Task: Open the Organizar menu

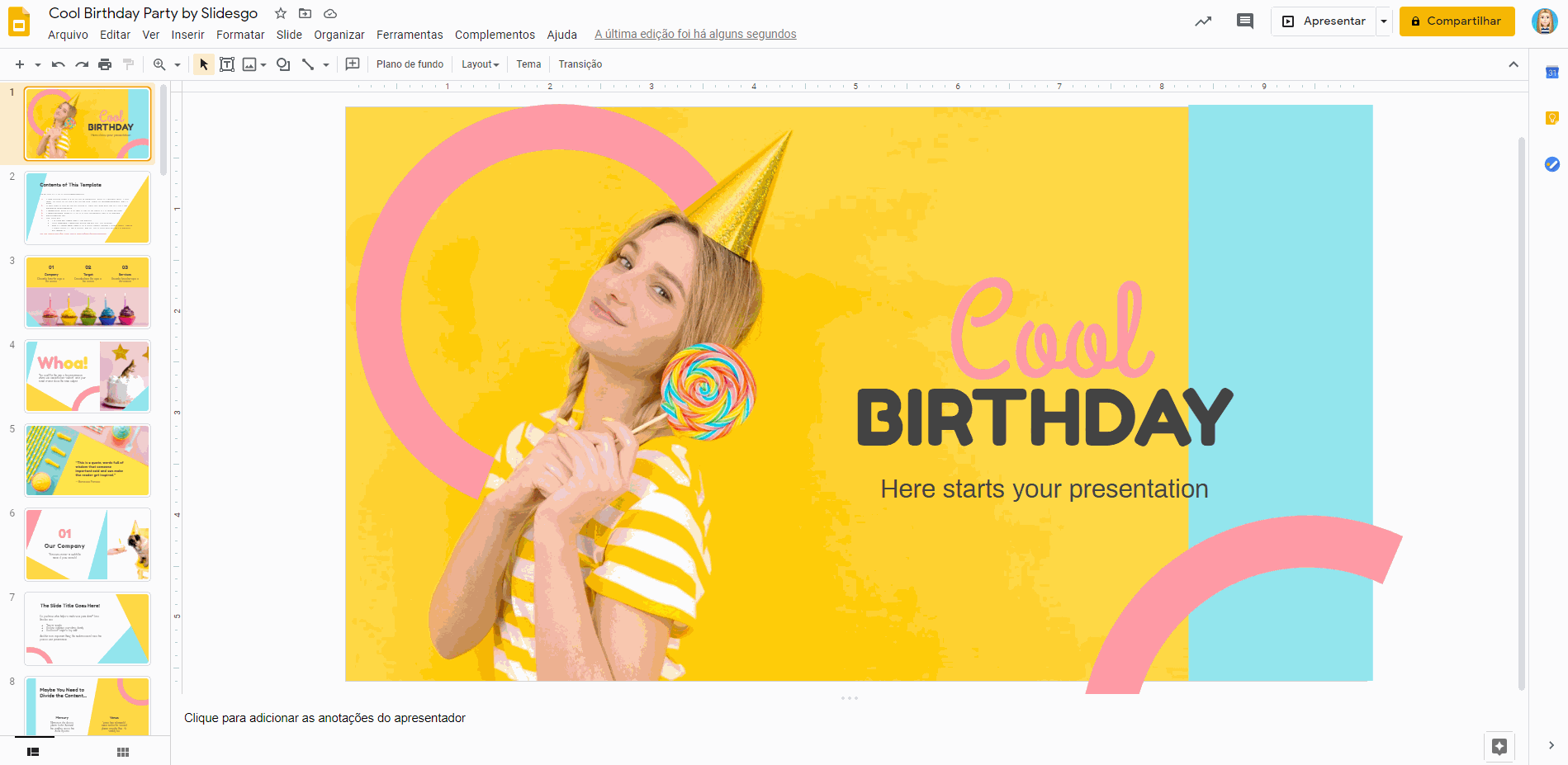Action: (x=339, y=35)
